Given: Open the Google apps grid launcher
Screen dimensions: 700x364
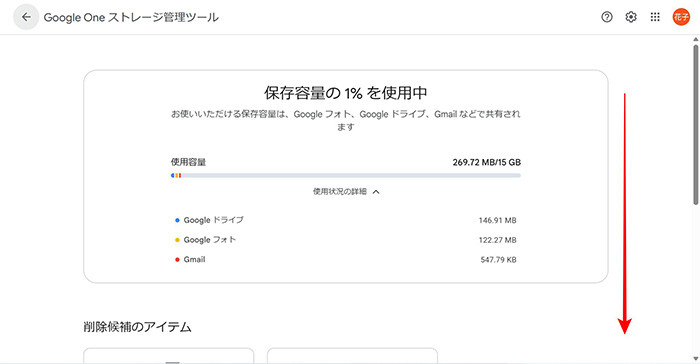Looking at the screenshot, I should (x=655, y=17).
